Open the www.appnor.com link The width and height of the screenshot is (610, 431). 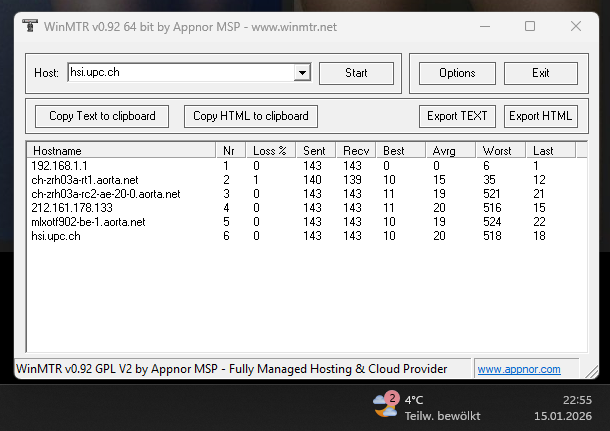point(519,369)
